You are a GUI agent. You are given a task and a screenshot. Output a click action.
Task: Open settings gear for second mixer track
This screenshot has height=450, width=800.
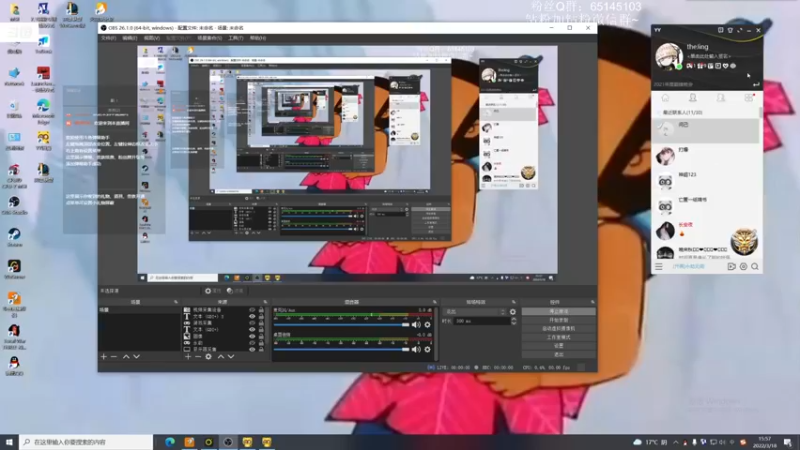(x=428, y=349)
